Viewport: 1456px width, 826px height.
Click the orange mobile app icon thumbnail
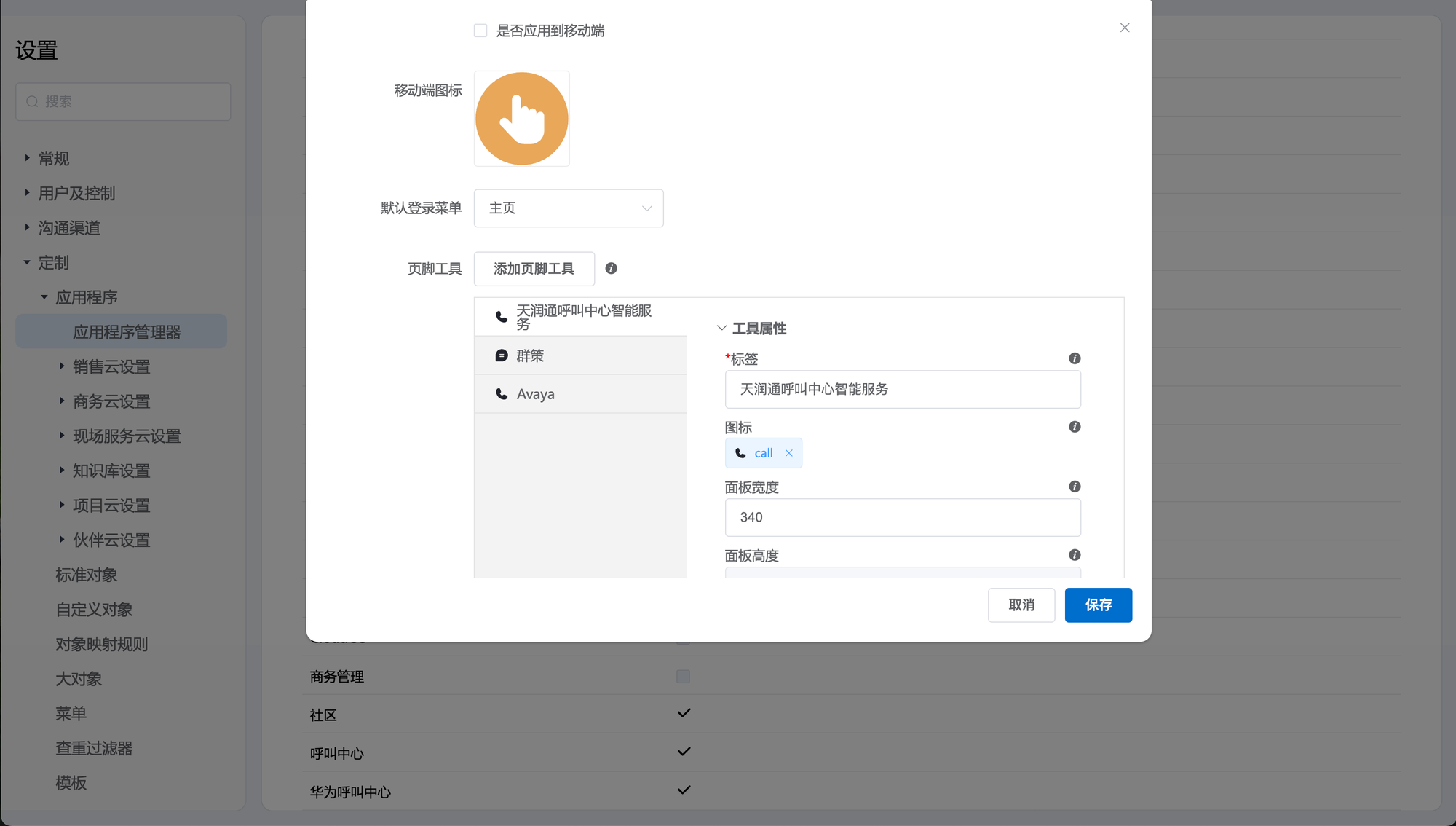521,119
